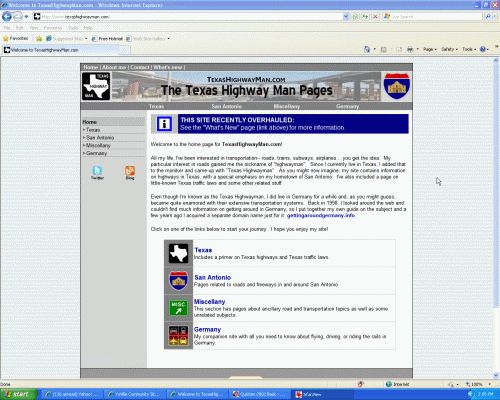Click the Print icon in command bar
Viewport: 500px width, 400px height.
click(410, 49)
